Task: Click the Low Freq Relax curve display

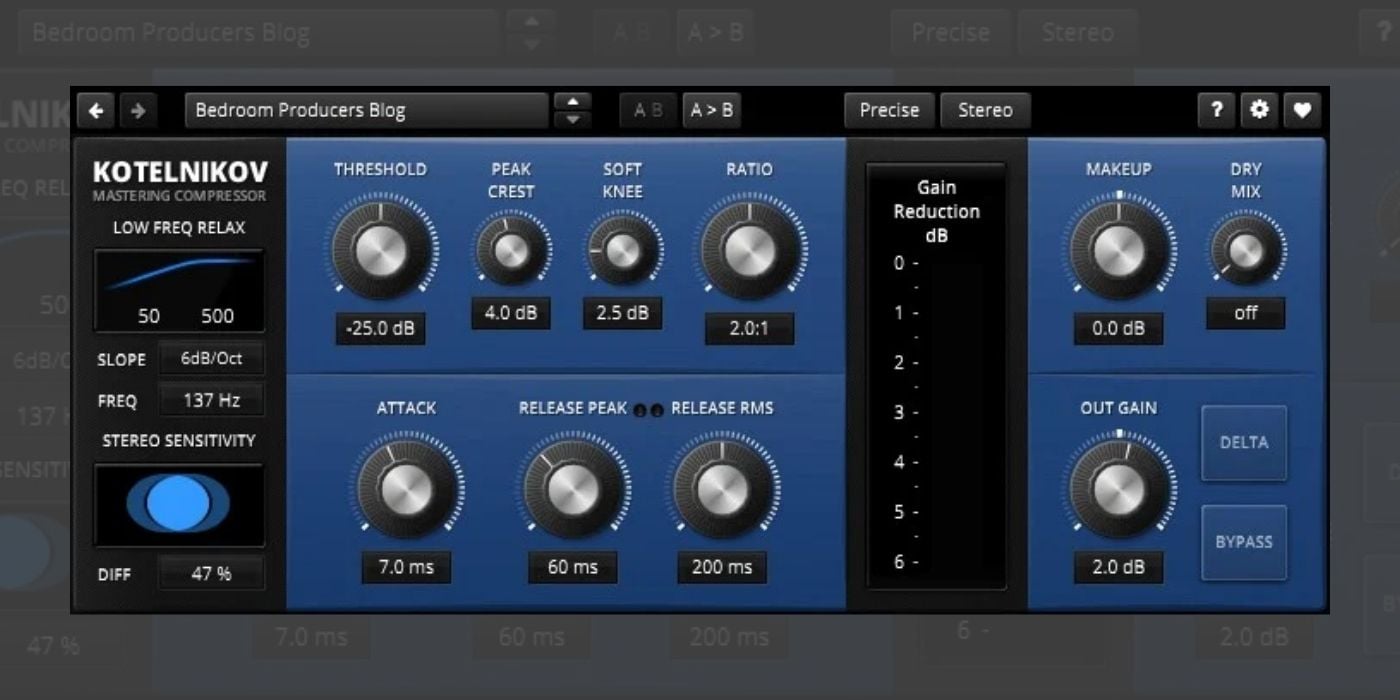Action: (180, 291)
